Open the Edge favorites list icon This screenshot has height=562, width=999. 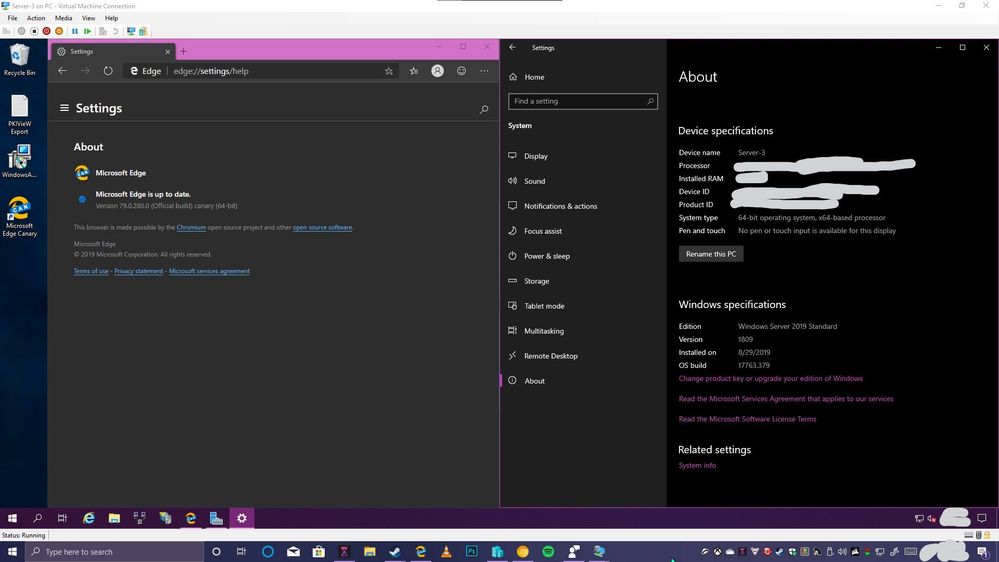click(414, 71)
